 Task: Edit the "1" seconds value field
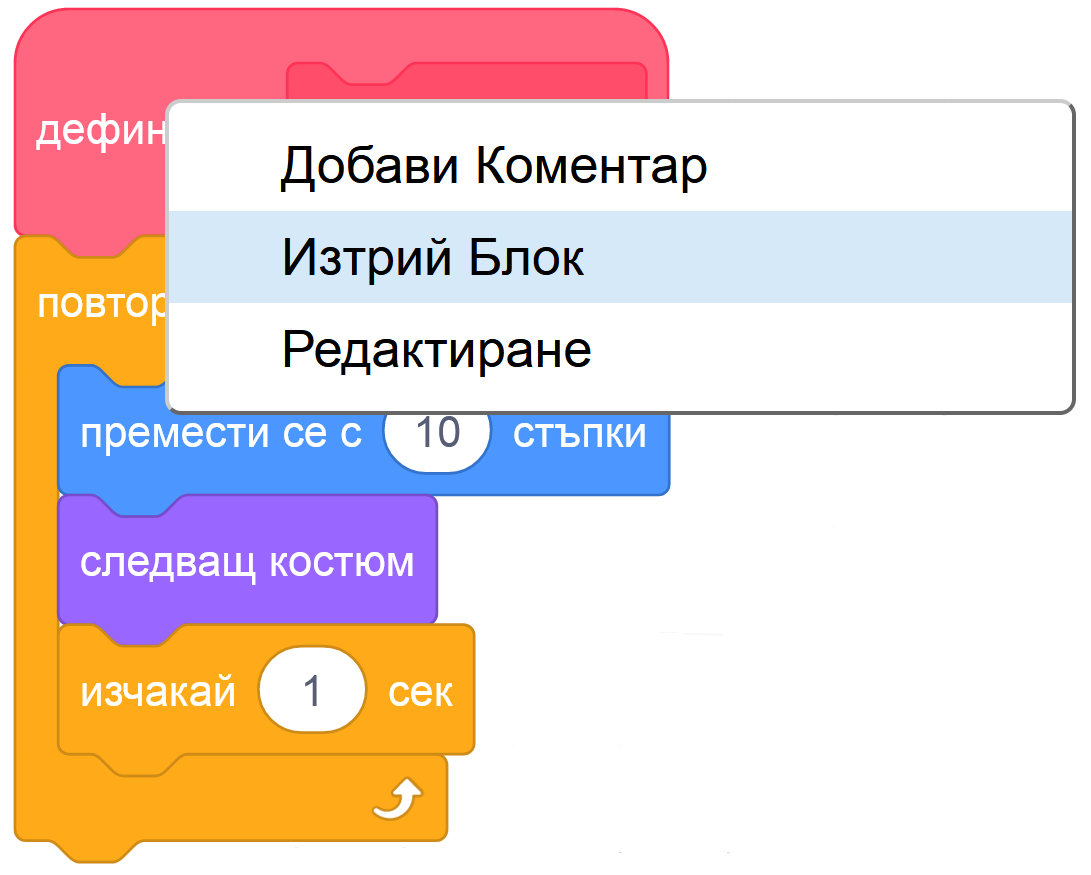313,689
